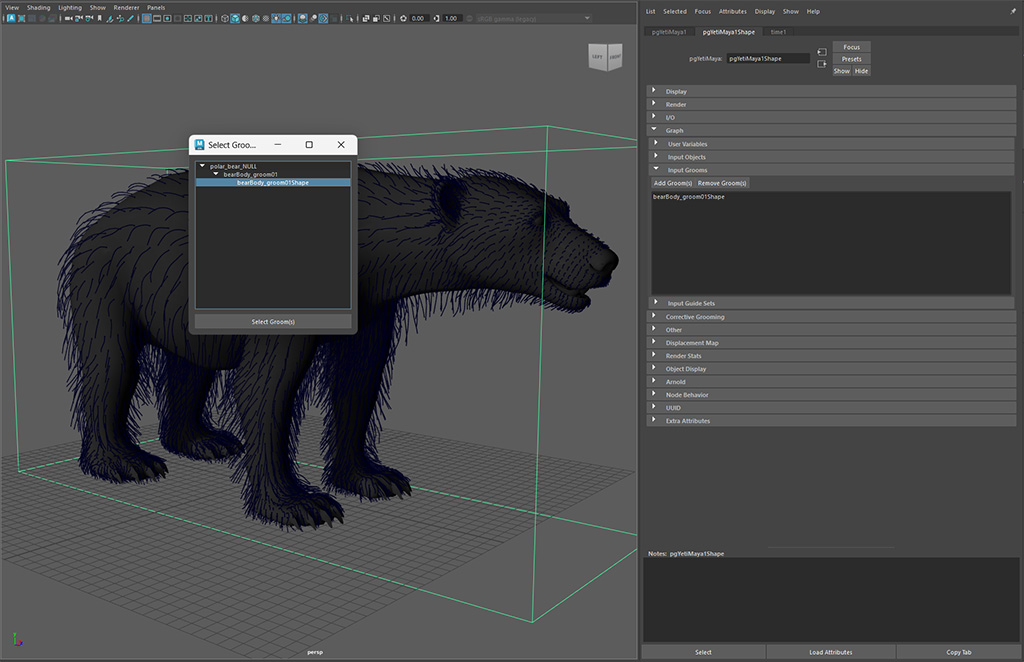Select bearBody_groom01Shape in the dialog tree
The width and height of the screenshot is (1024, 662).
coord(272,183)
